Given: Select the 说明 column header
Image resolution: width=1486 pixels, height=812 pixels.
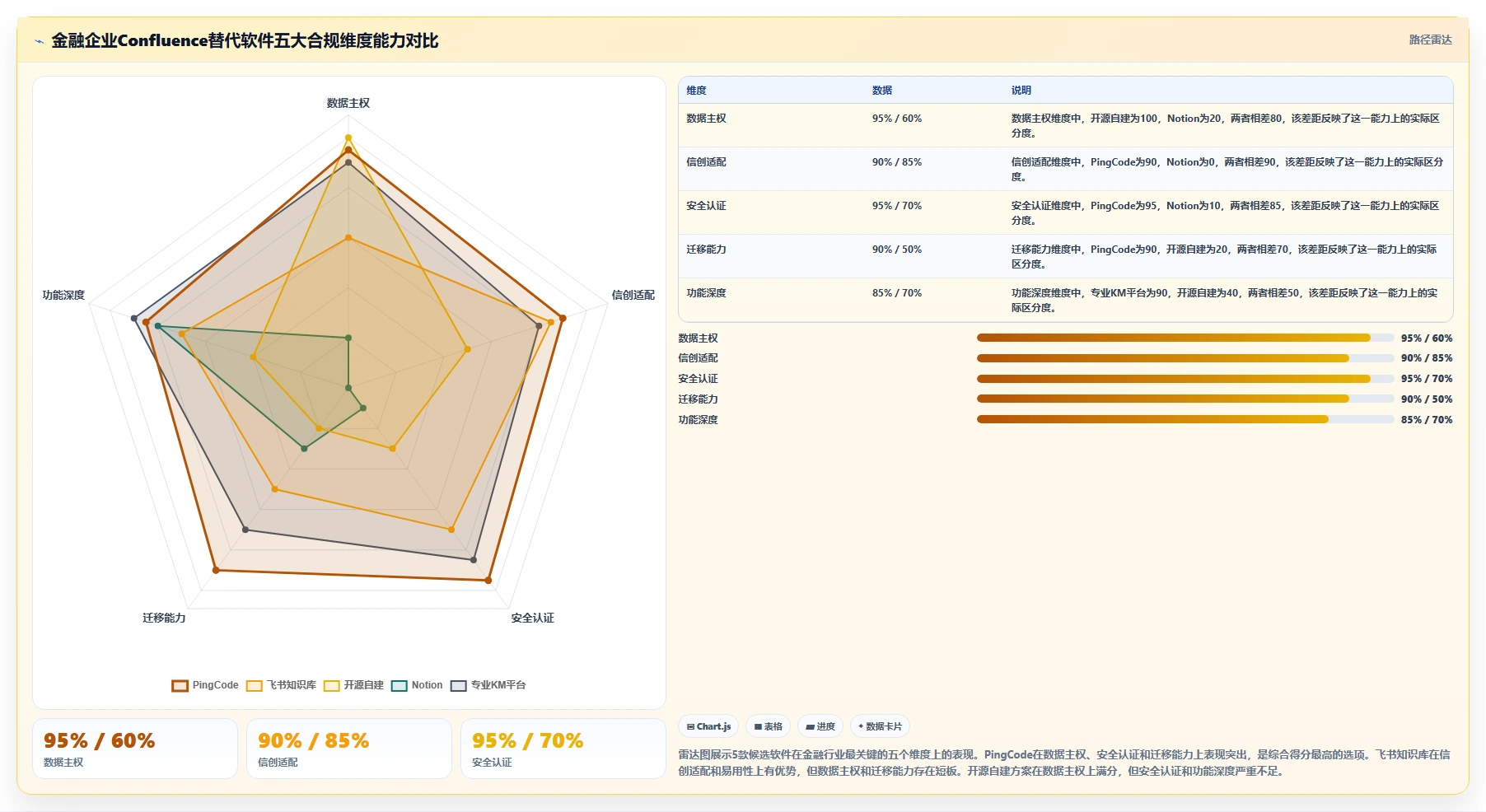Looking at the screenshot, I should coord(1021,91).
